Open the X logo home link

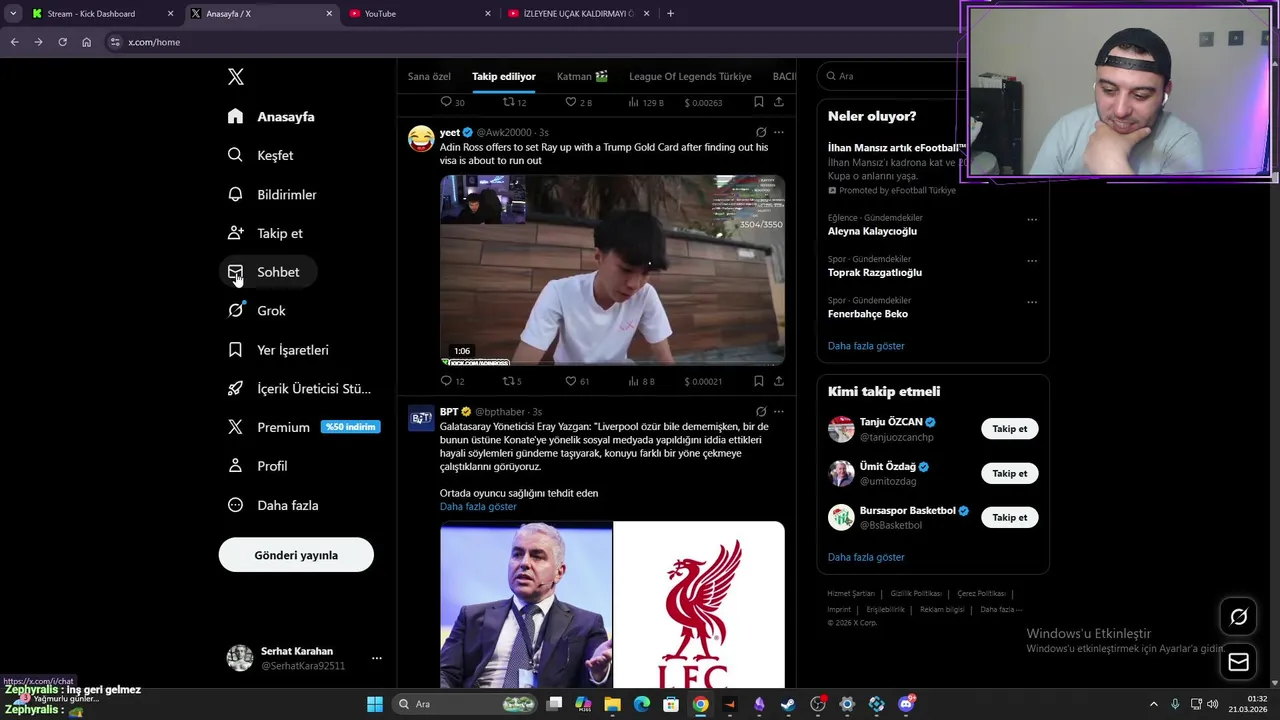point(236,77)
